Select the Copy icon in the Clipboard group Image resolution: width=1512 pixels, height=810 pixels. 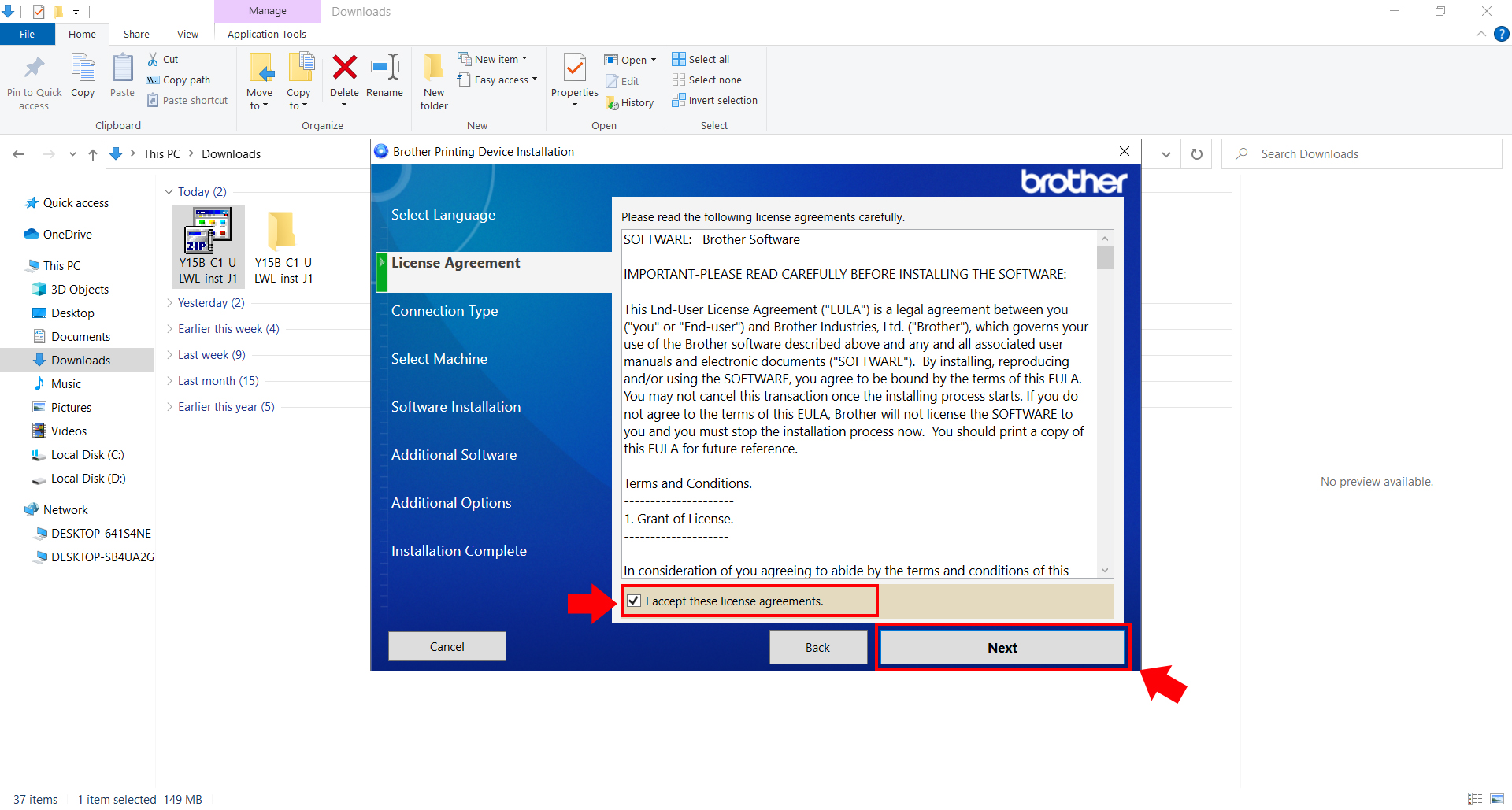click(x=83, y=76)
